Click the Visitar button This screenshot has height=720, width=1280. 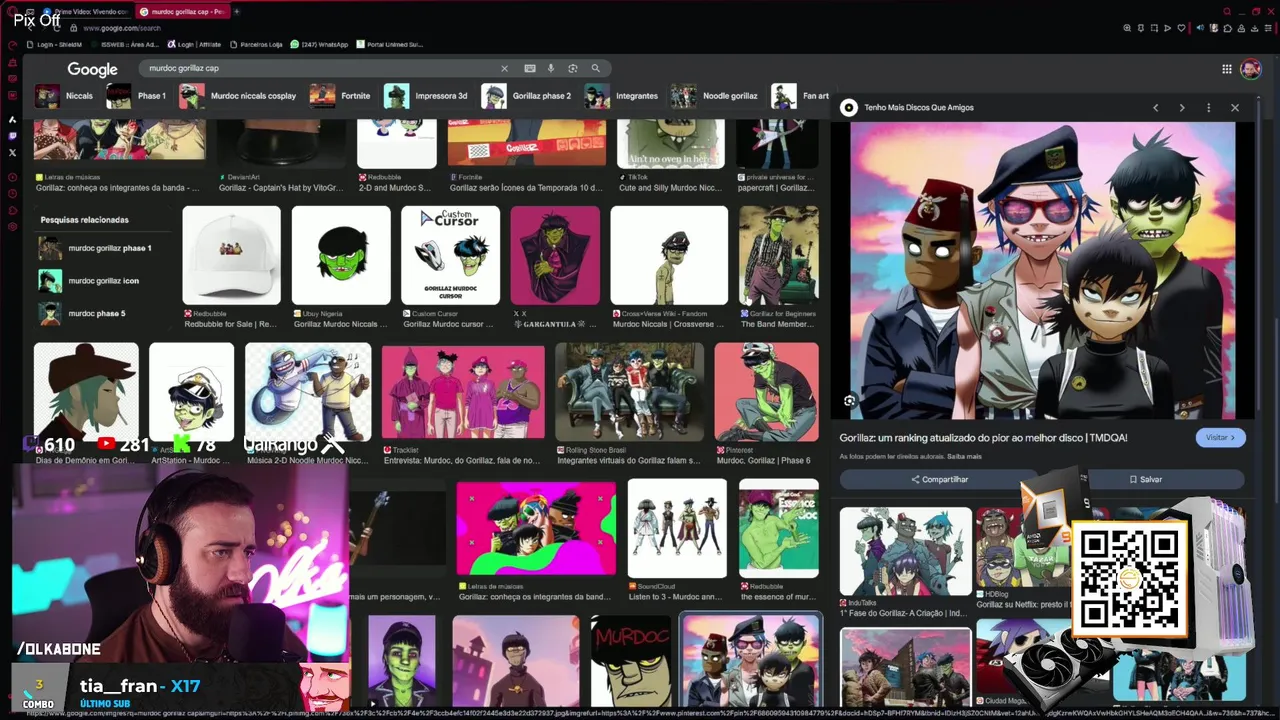point(1220,438)
